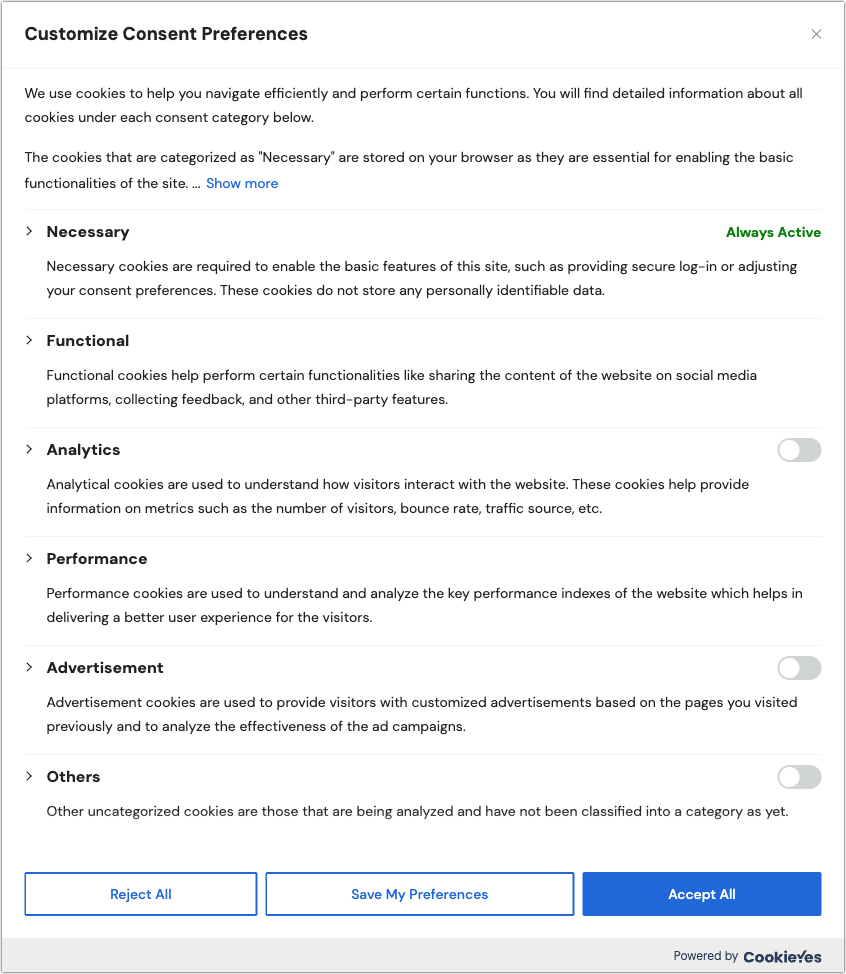Select the Functional category heading
Image resolution: width=846 pixels, height=974 pixels.
88,340
